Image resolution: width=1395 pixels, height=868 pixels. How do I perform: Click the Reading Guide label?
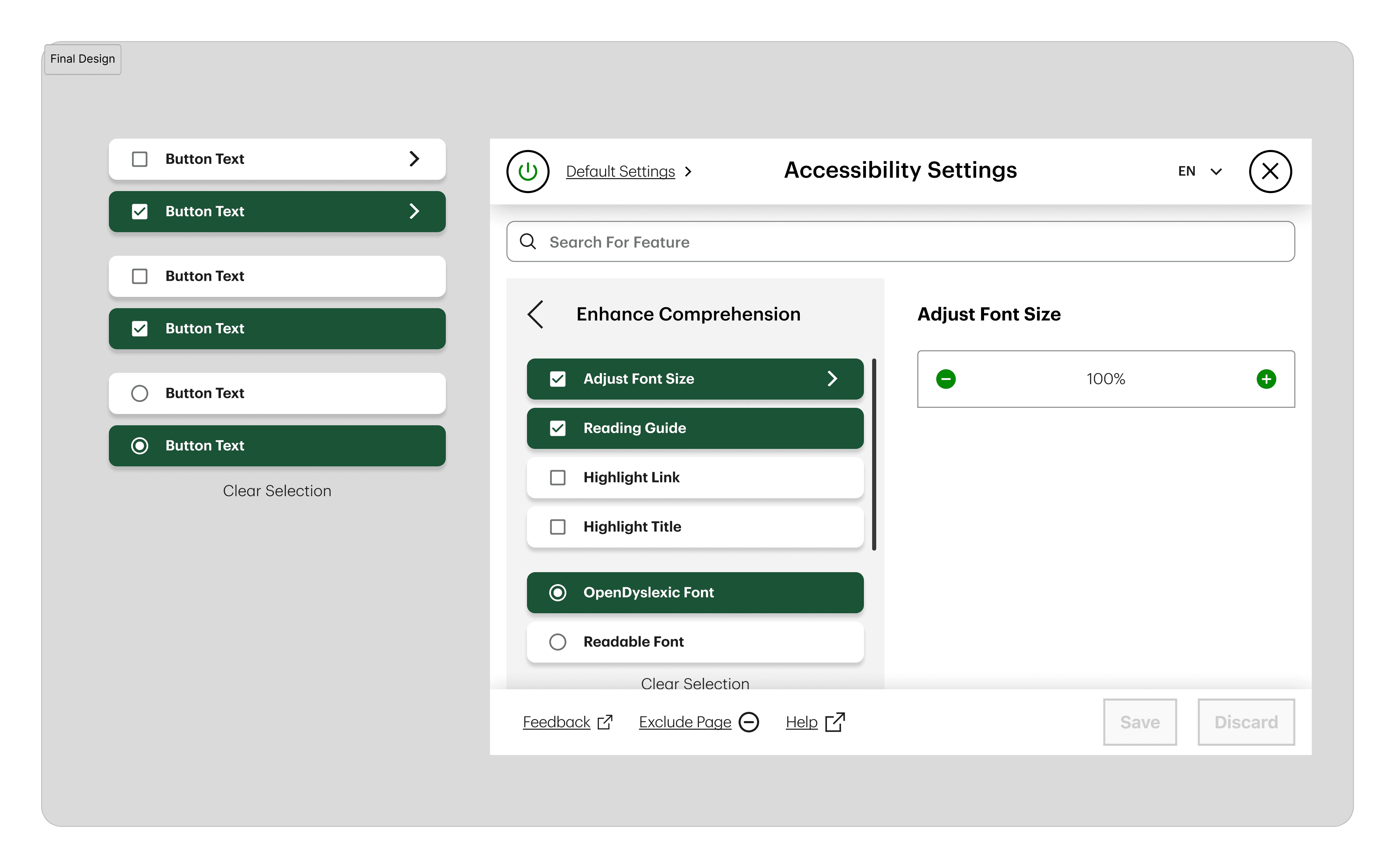tap(634, 428)
